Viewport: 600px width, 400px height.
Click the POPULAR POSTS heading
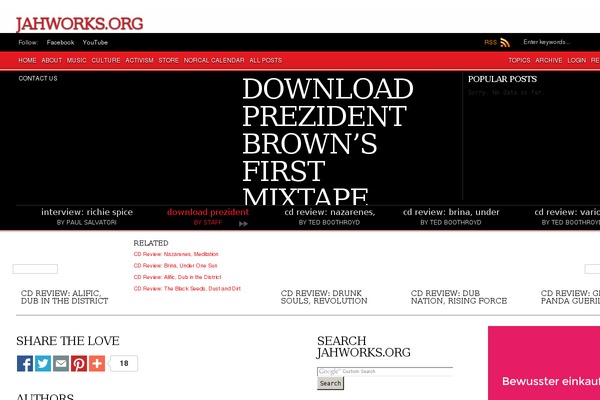(x=502, y=79)
